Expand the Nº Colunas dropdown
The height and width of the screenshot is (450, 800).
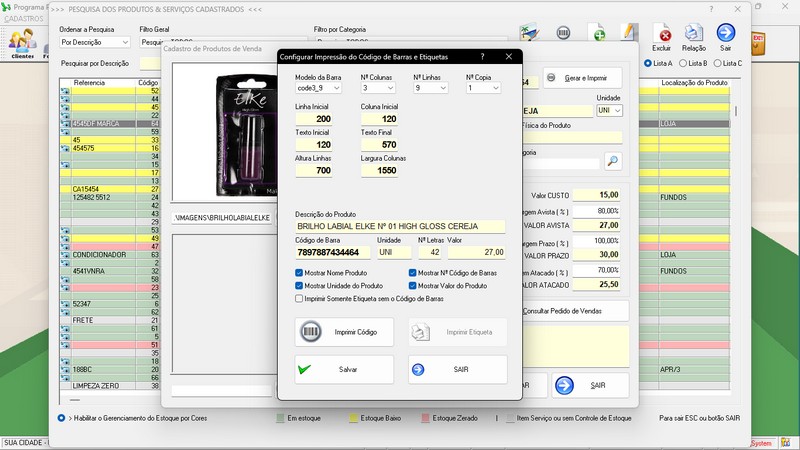point(378,88)
